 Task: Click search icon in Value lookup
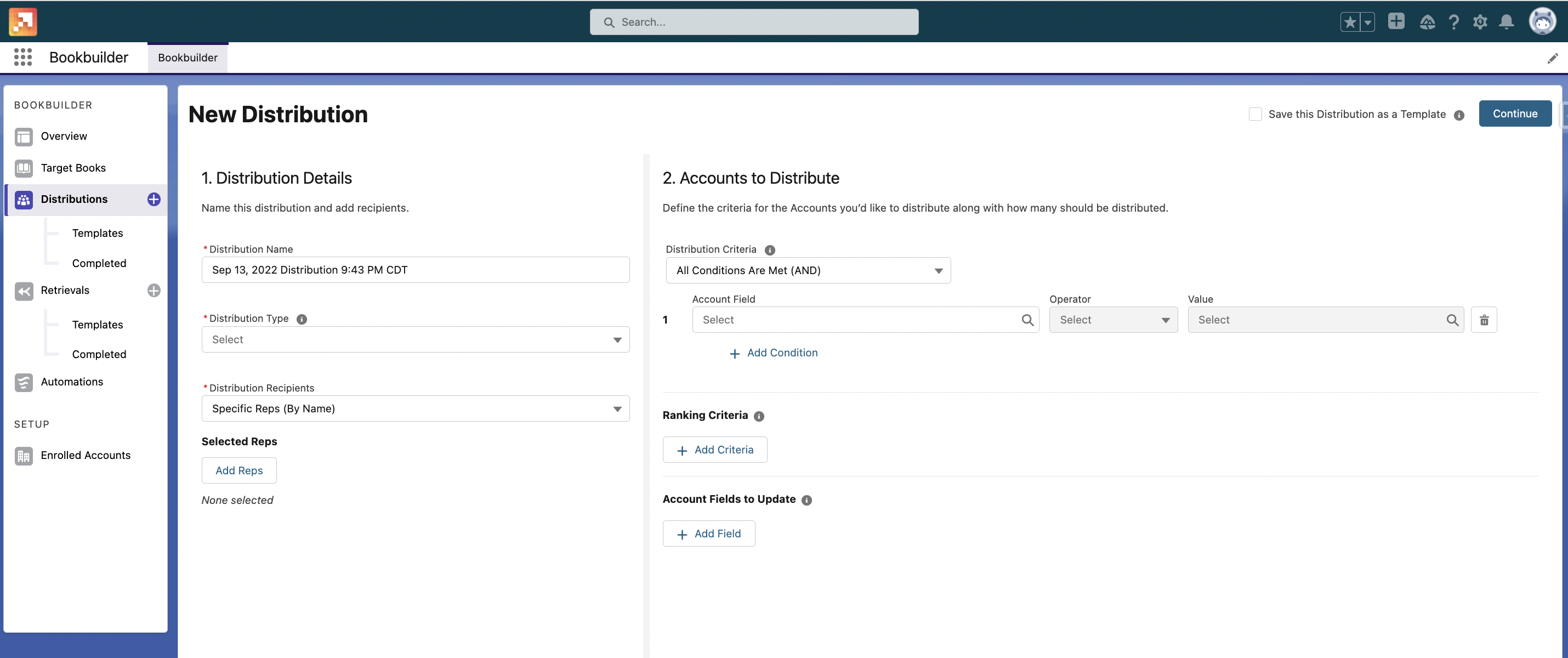pos(1452,320)
